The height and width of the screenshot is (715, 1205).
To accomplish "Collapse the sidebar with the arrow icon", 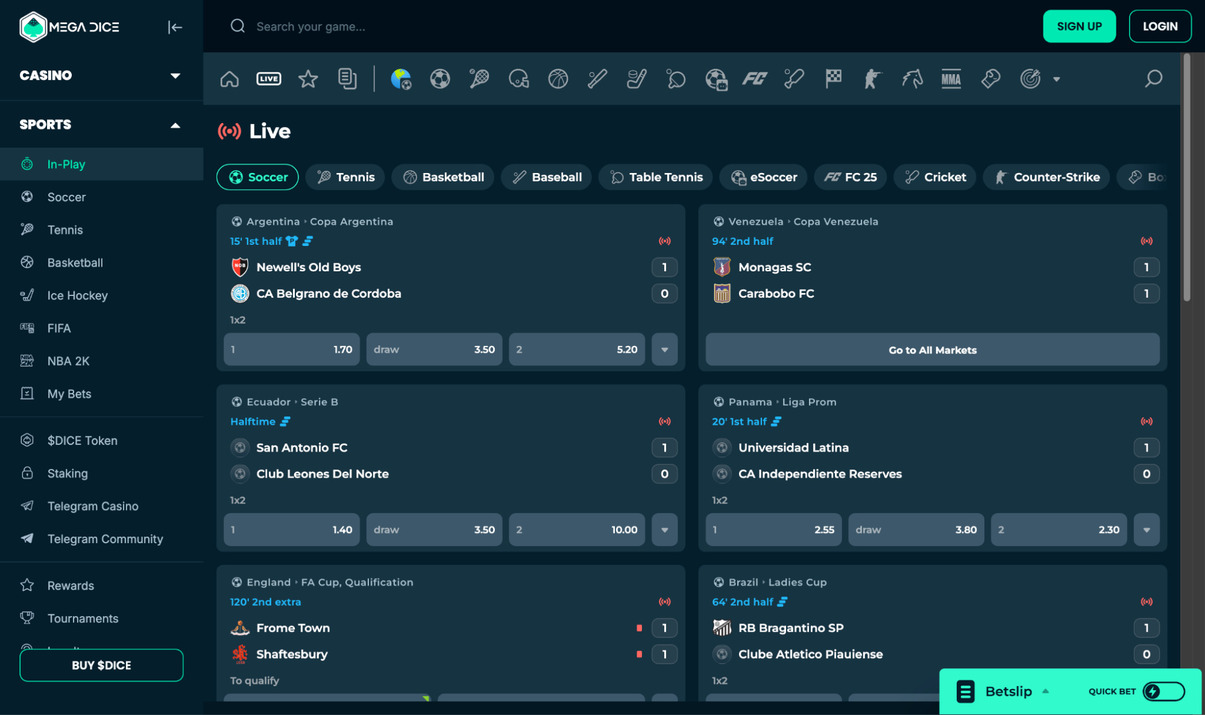I will tap(175, 27).
